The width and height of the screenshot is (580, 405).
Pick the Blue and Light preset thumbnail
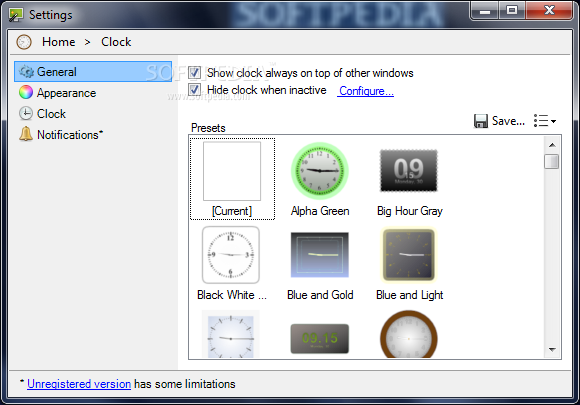[x=409, y=255]
